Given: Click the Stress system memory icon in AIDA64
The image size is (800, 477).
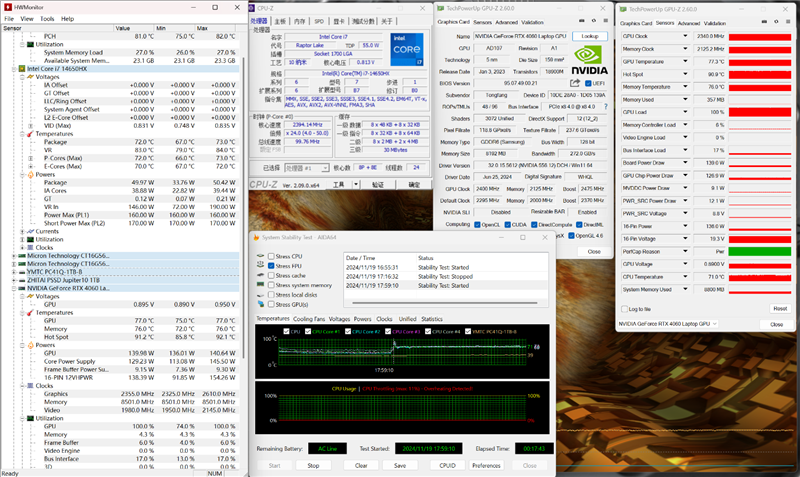Looking at the screenshot, I should click(x=261, y=285).
